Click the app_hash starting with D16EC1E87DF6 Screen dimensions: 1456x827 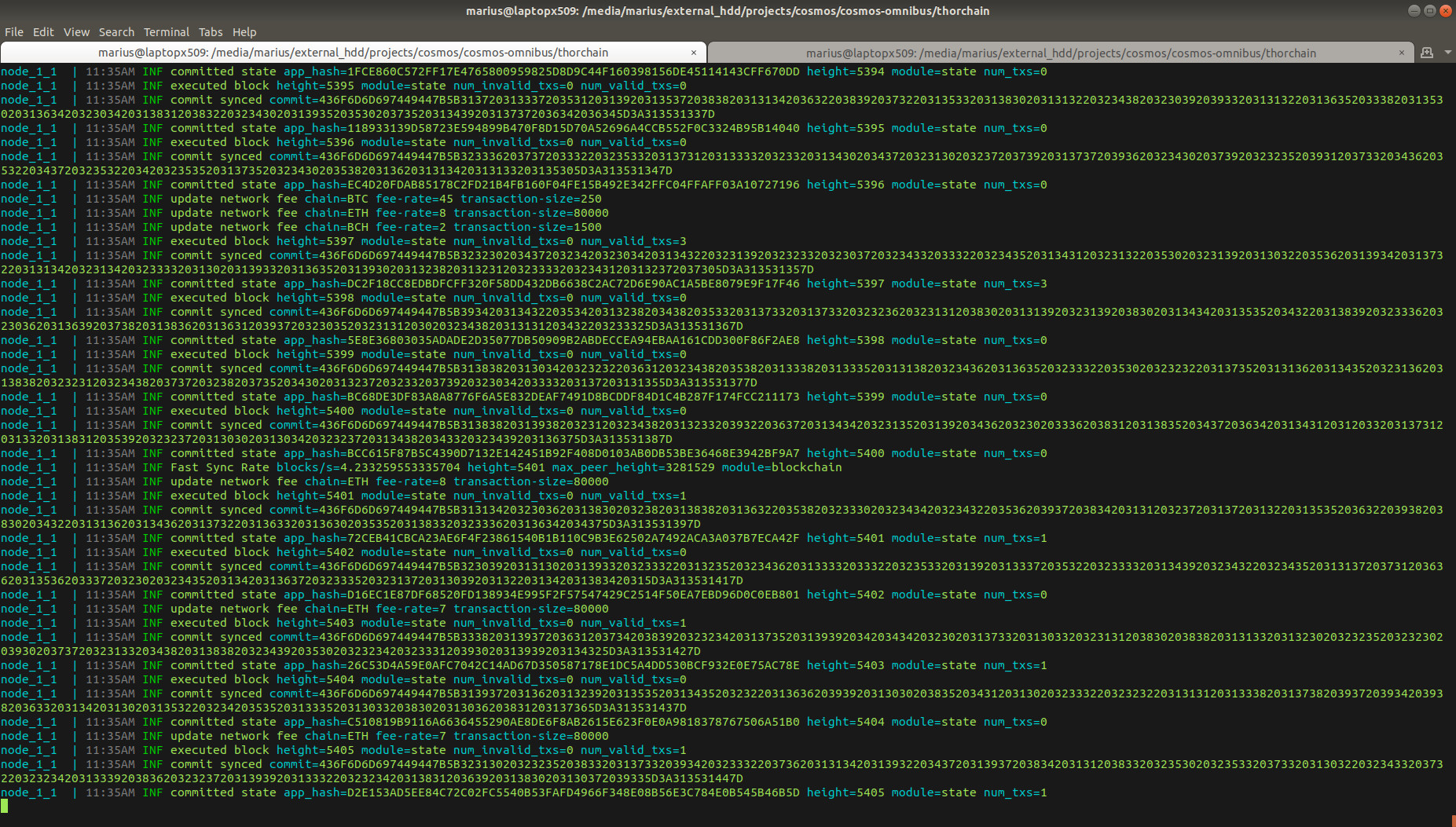pos(541,595)
